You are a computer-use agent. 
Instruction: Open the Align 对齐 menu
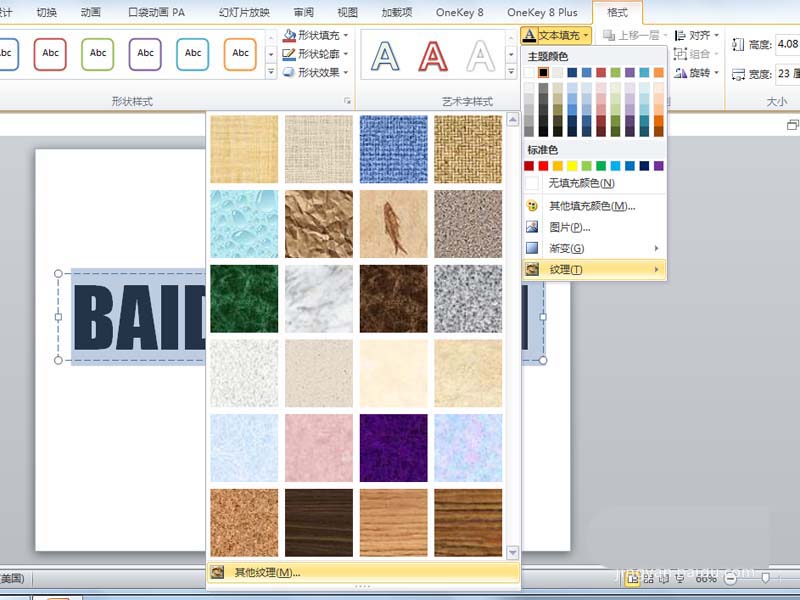pyautogui.click(x=696, y=35)
